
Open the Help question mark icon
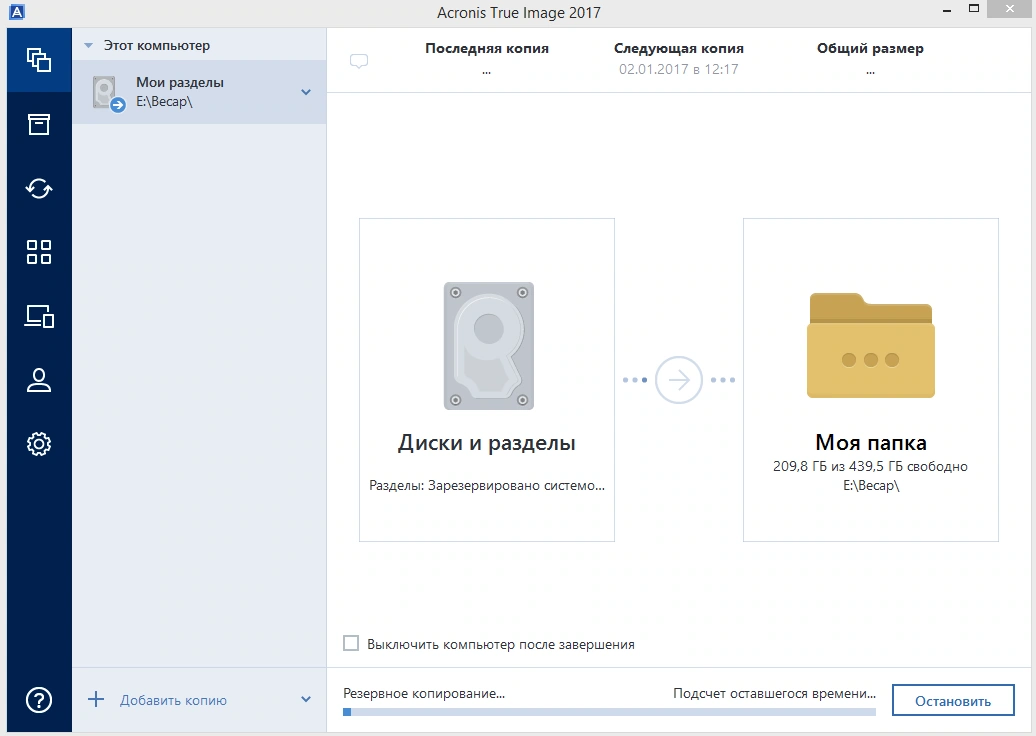coord(39,700)
